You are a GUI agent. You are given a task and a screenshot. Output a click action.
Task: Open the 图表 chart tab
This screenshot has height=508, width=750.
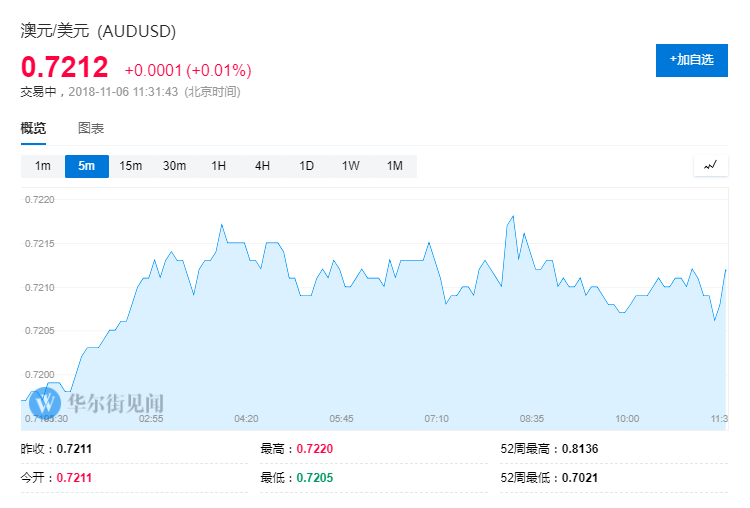pos(91,128)
